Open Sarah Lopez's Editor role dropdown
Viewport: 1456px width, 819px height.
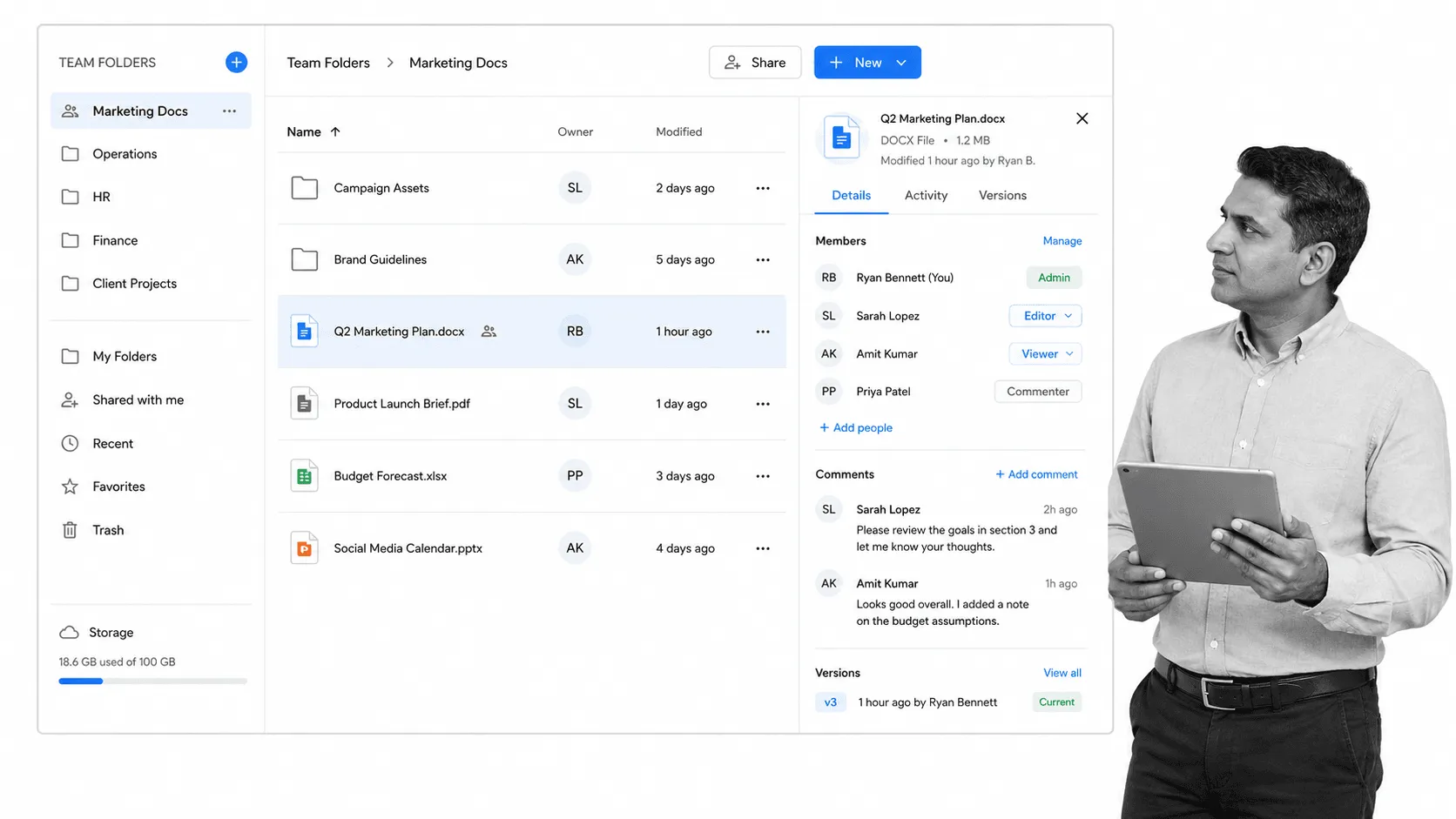pos(1045,315)
